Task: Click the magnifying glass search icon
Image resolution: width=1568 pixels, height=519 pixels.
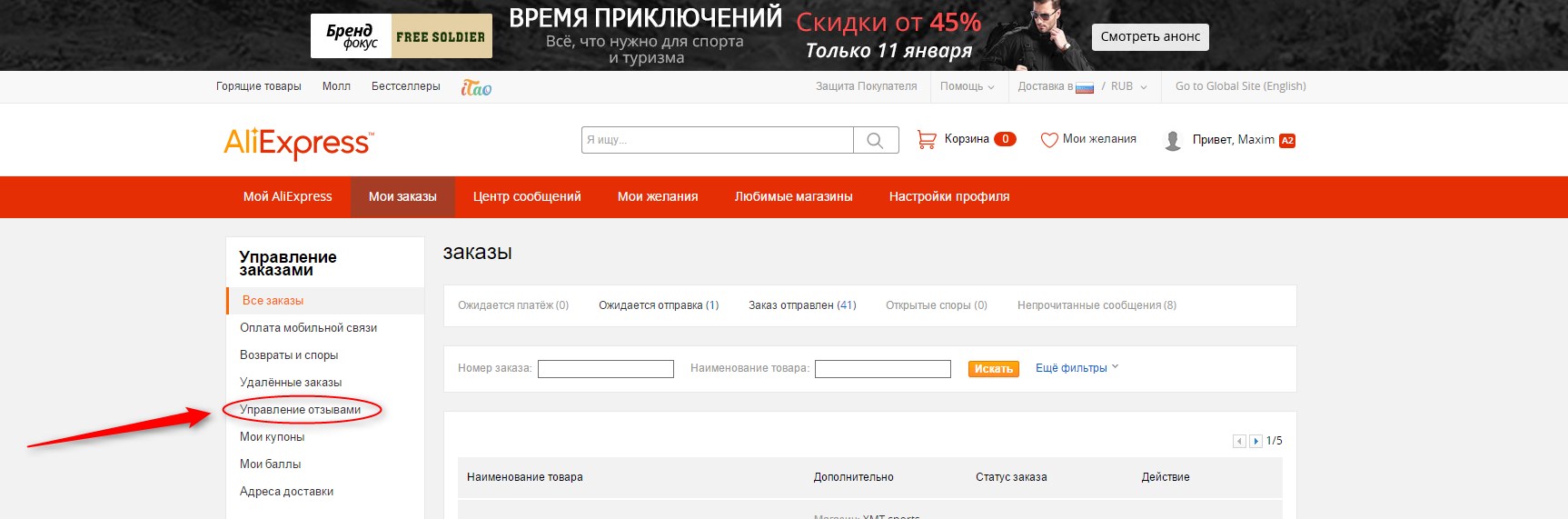Action: click(x=875, y=140)
